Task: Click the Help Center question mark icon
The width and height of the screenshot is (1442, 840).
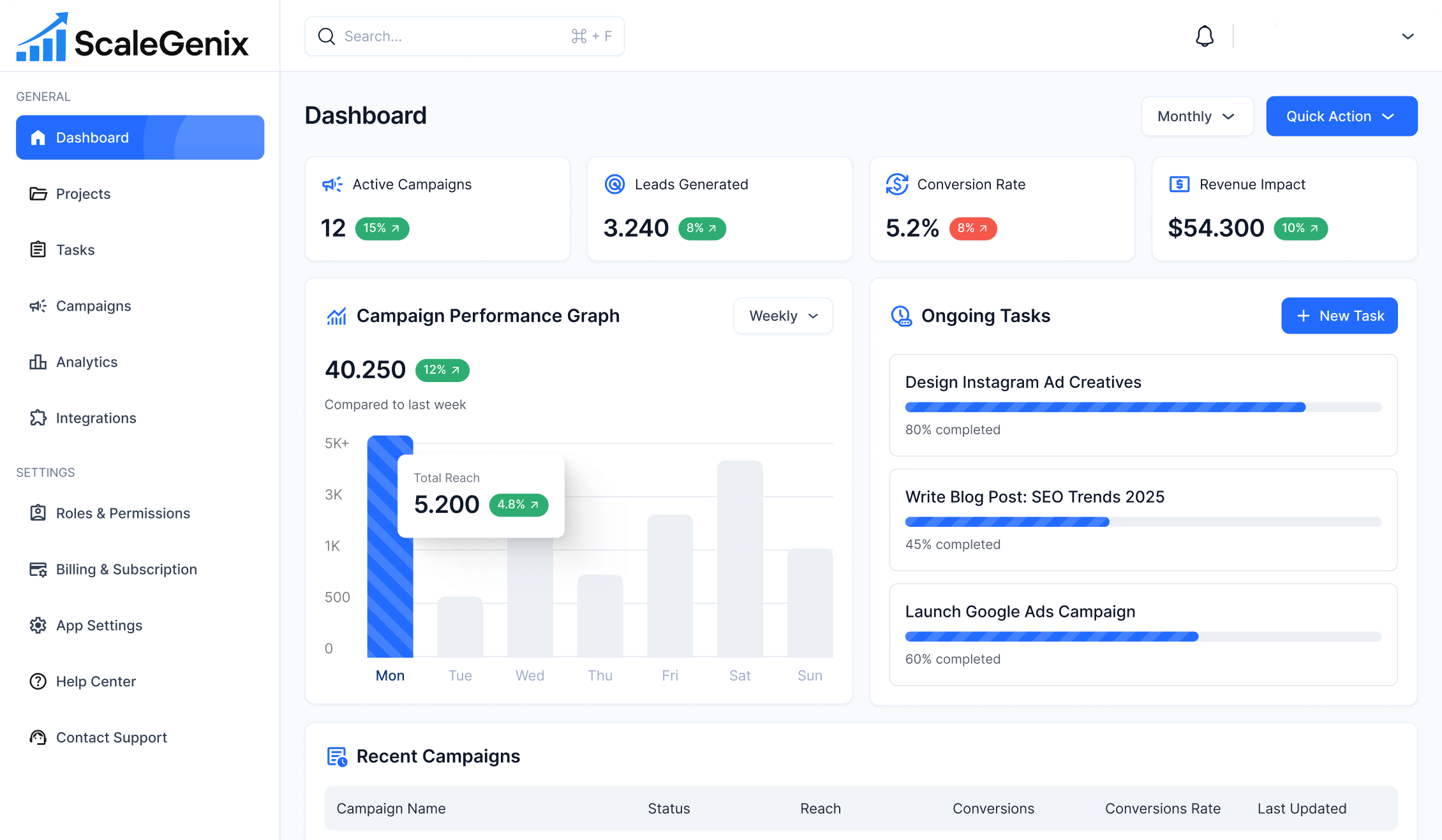Action: tap(38, 681)
